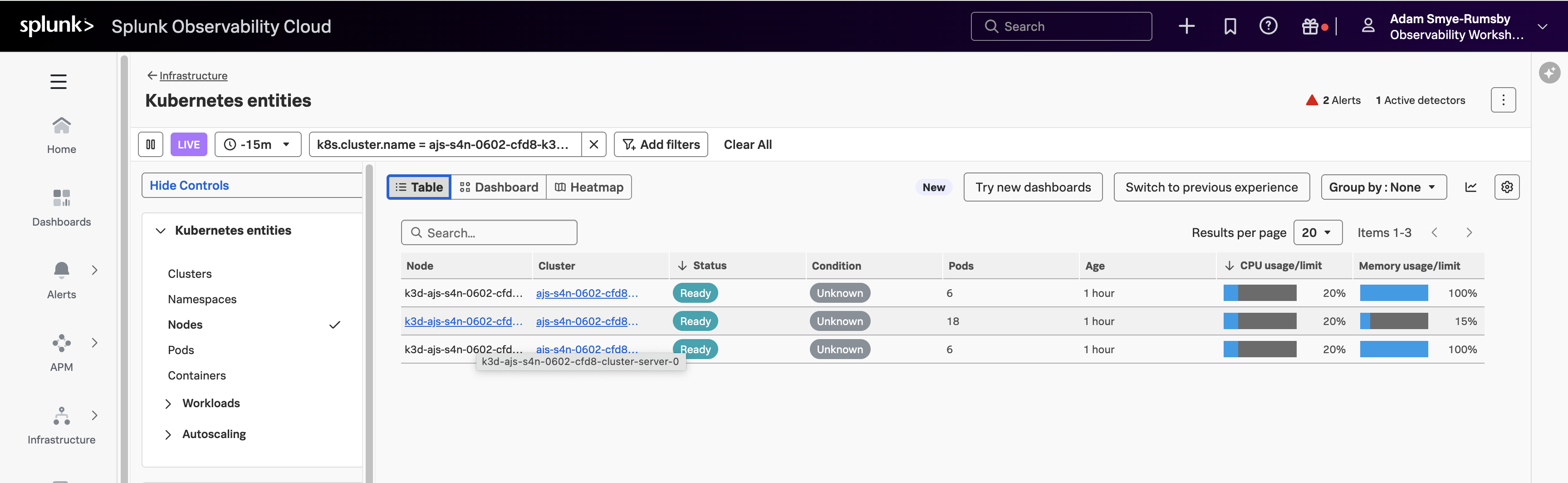Open the three-dot page actions menu
The width and height of the screenshot is (1568, 483).
coord(1503,100)
